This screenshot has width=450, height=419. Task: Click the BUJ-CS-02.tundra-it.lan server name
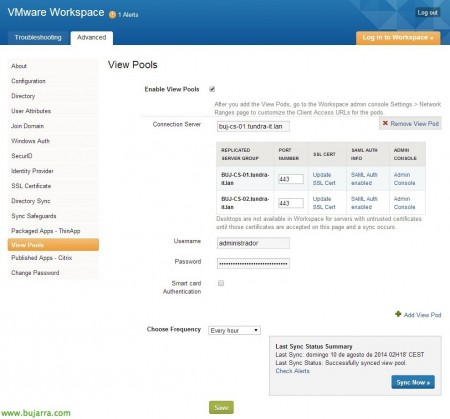[245, 203]
